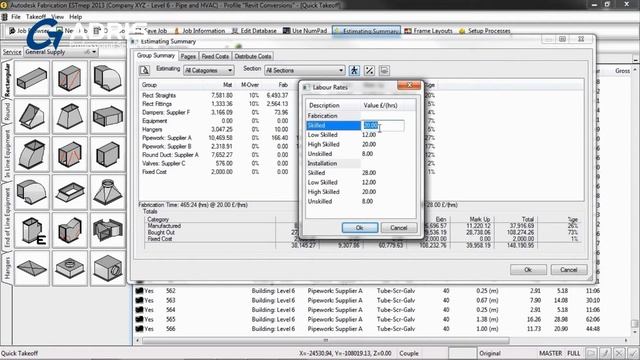This screenshot has height=360, width=640.
Task: Select the angled boot fitting icon
Action: pos(32,116)
